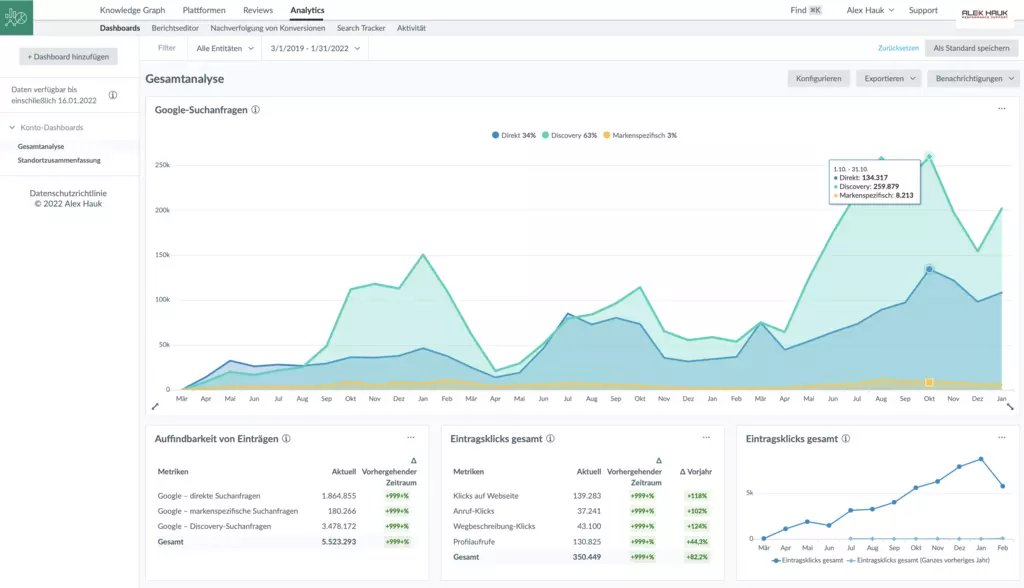Open three-dot menu of Eintragsklicks table panel
Image resolution: width=1024 pixels, height=588 pixels.
705,438
